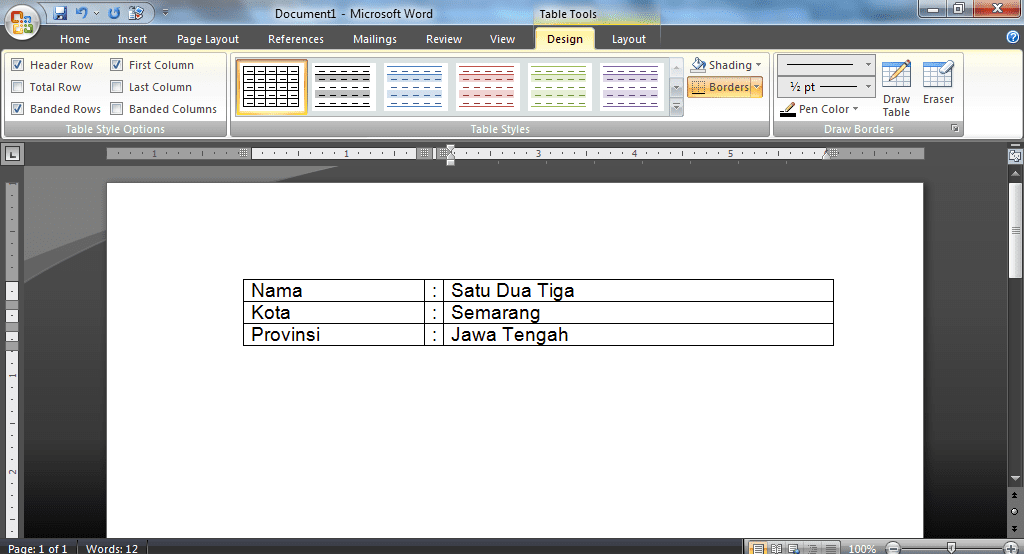Click the spelling and grammar quick access icon

click(x=136, y=13)
